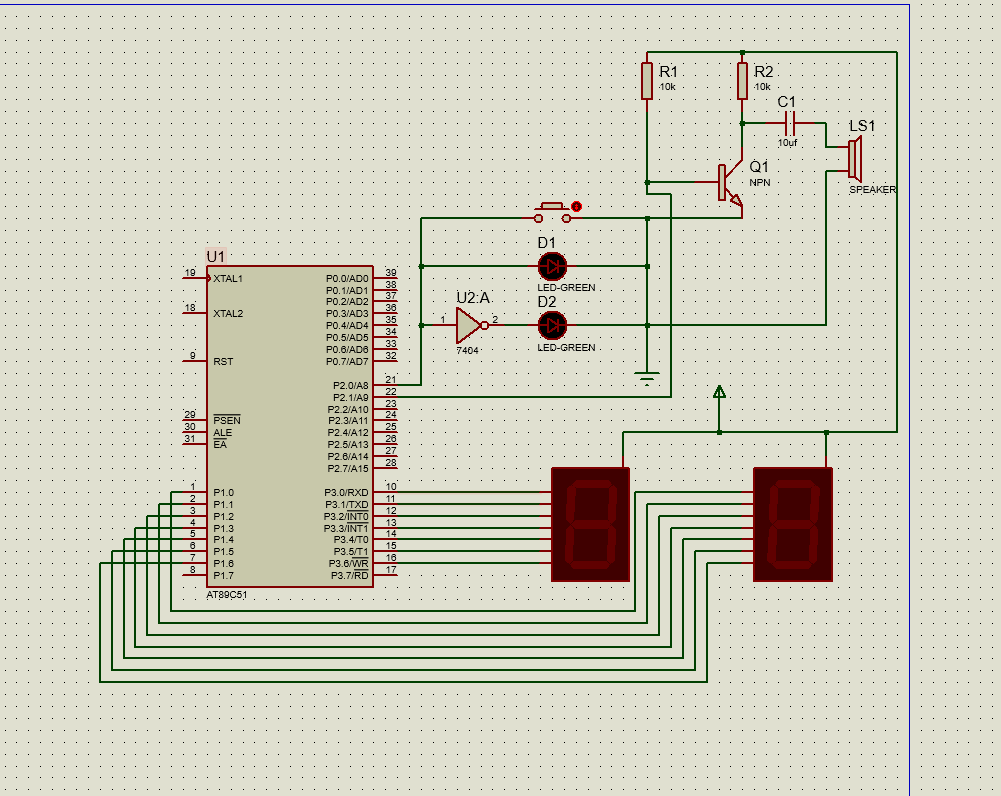Click the 10k value beside R2
Image resolution: width=1001 pixels, height=796 pixels.
[762, 87]
